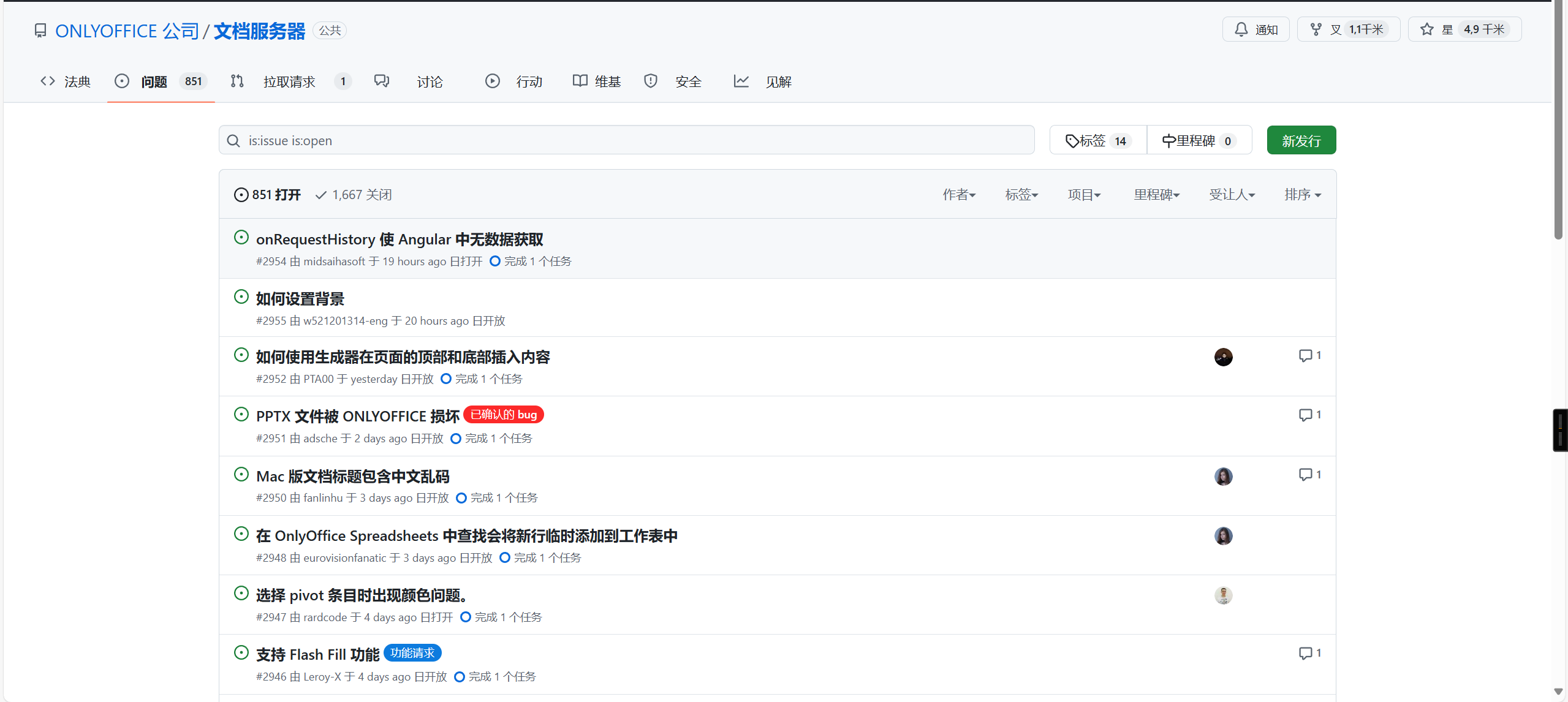The image size is (1568, 702).
Task: Click assignee avatar on pivot issue row
Action: (1224, 595)
